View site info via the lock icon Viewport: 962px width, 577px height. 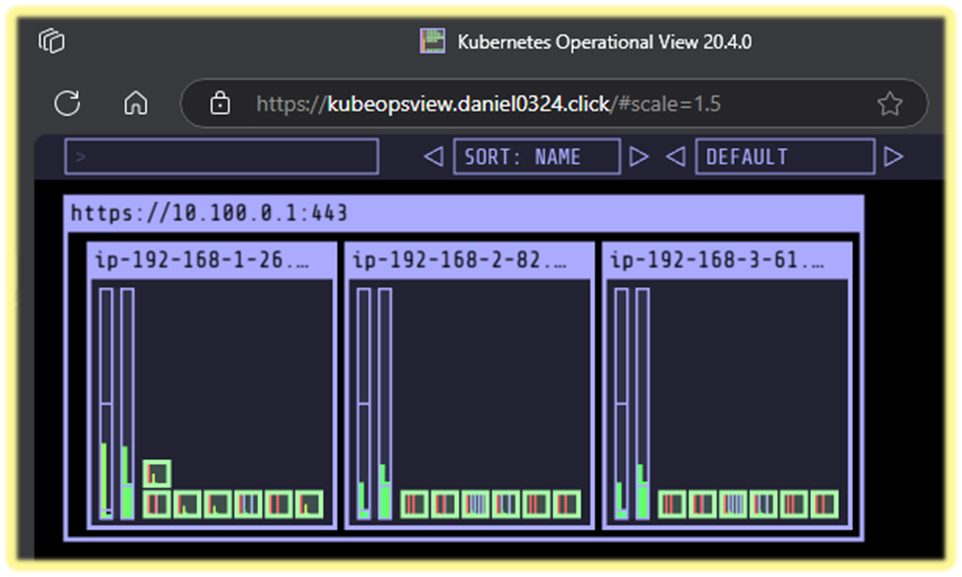click(x=220, y=103)
